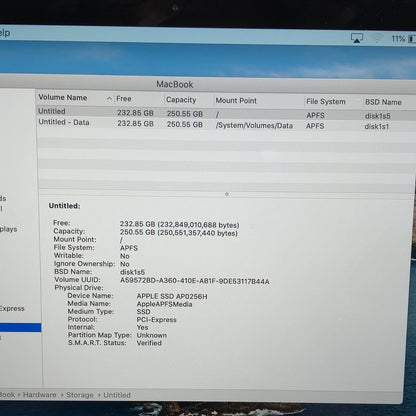Screen dimensions: 416x416
Task: Click the Volume UUID value text
Action: [x=195, y=281]
